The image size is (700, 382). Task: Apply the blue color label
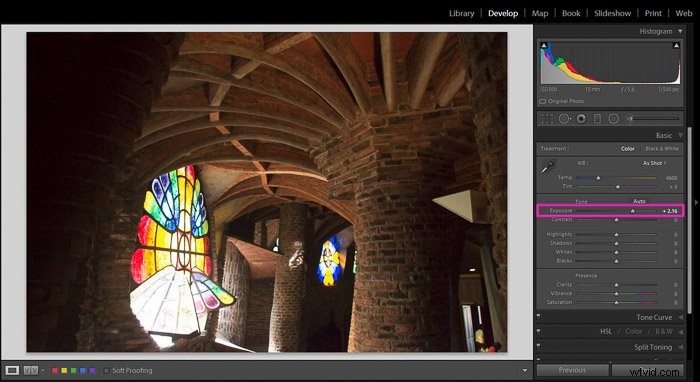pos(83,370)
